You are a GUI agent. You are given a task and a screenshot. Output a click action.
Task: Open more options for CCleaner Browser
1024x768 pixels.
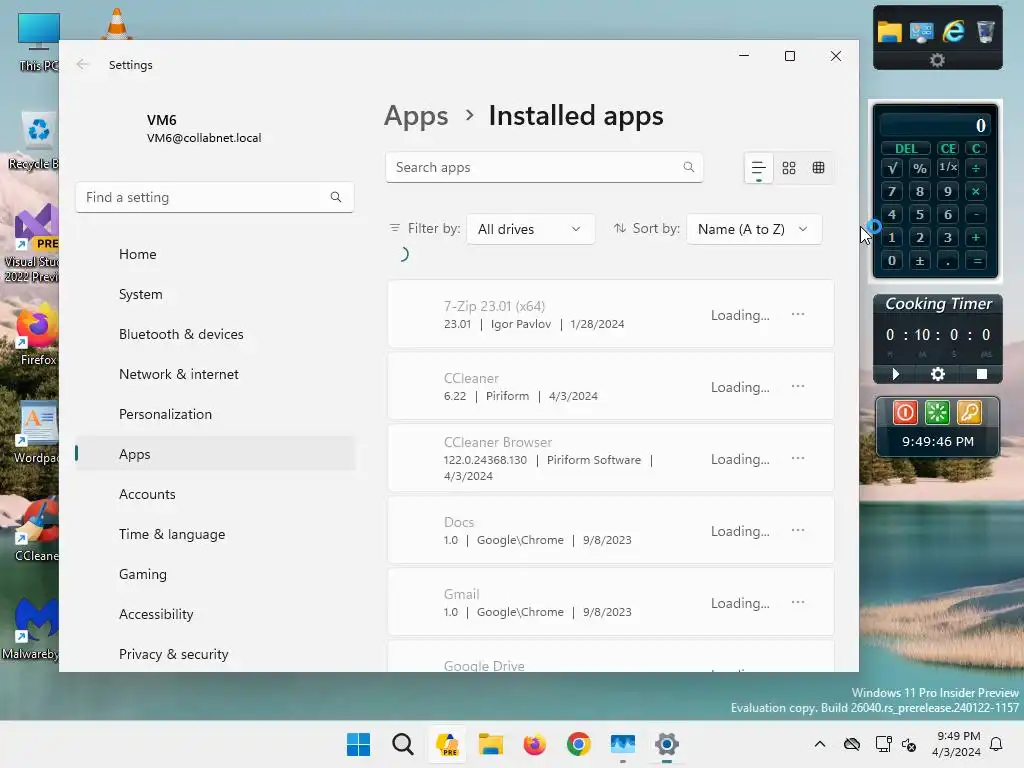click(x=797, y=458)
